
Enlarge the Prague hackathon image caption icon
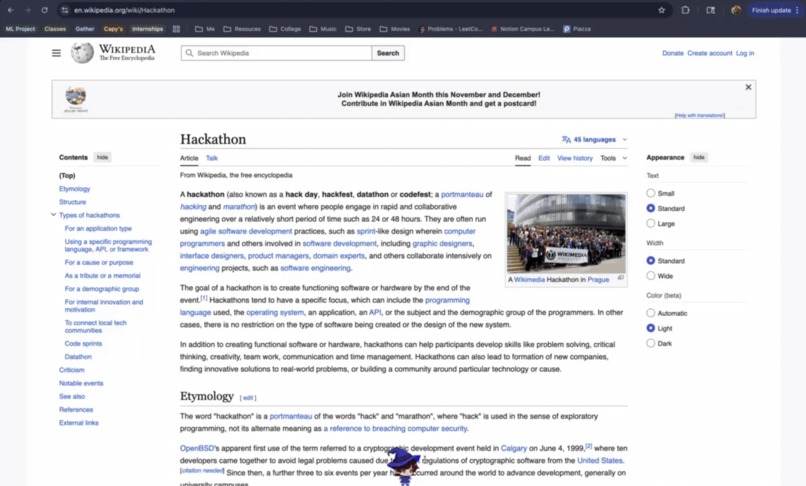pyautogui.click(x=620, y=278)
